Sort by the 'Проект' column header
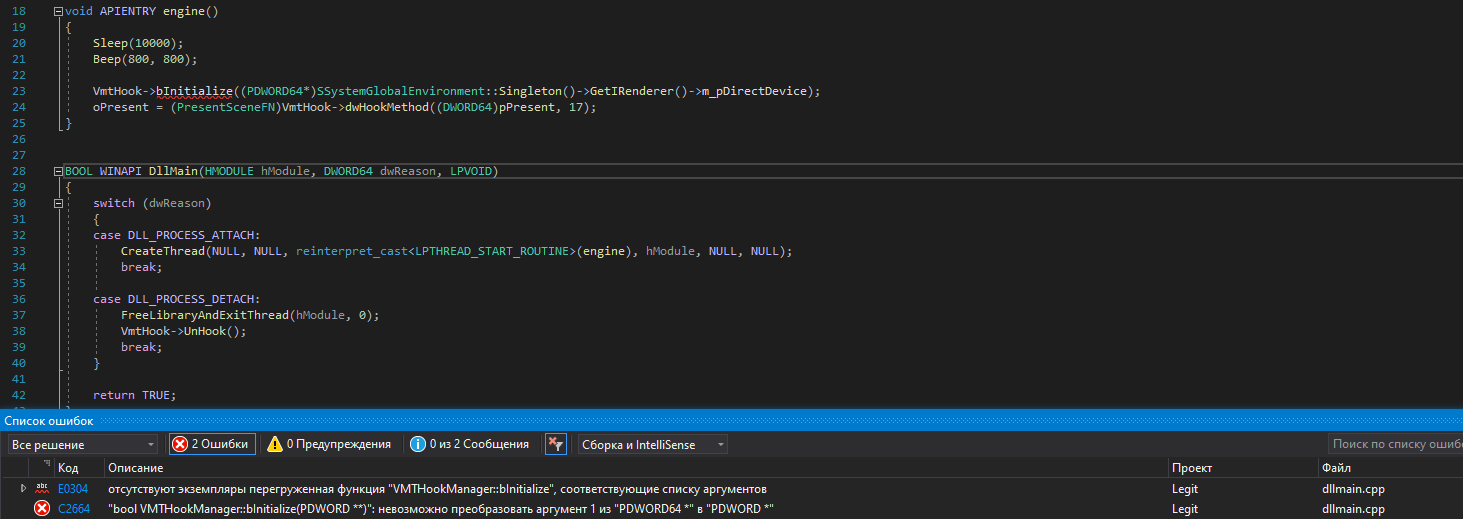The width and height of the screenshot is (1463, 519). 1192,468
